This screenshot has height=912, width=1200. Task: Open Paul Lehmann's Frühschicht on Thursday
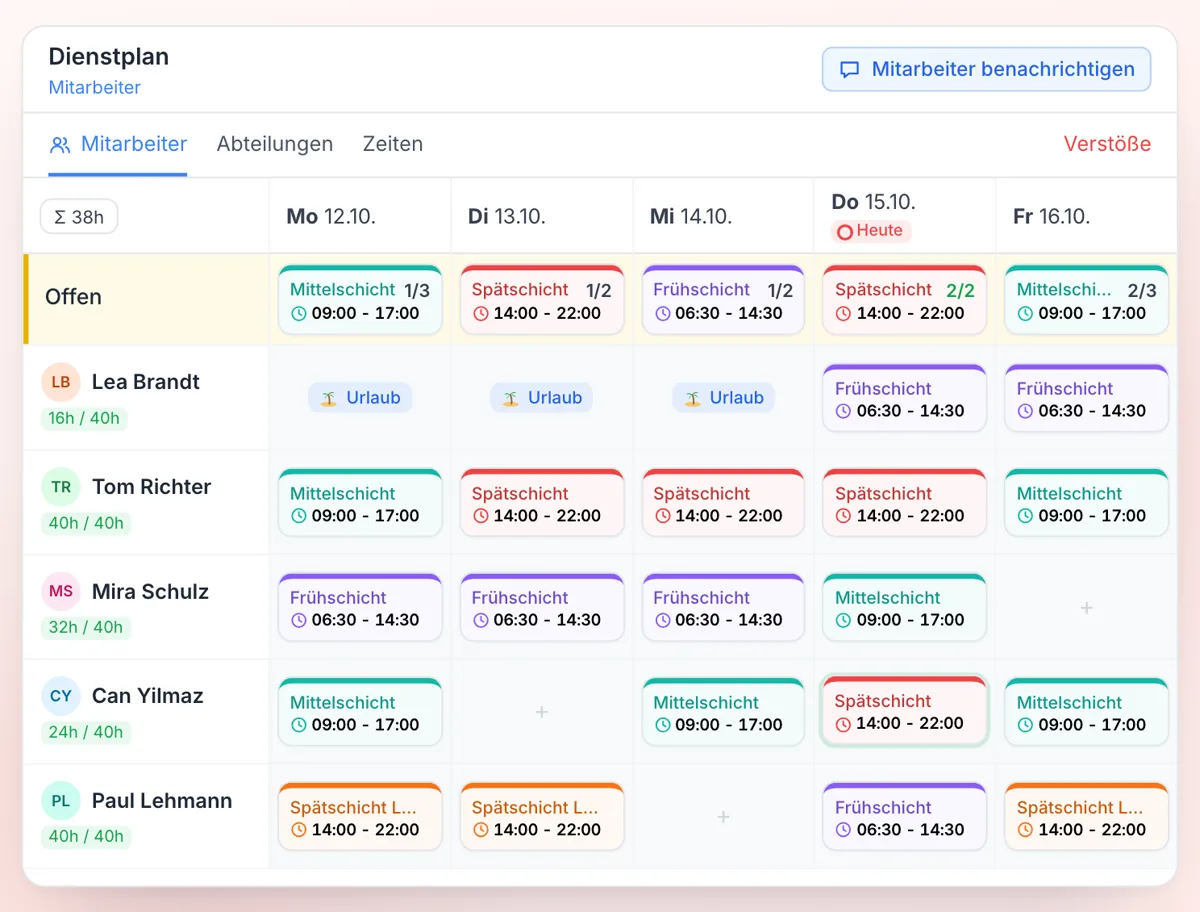coord(905,817)
